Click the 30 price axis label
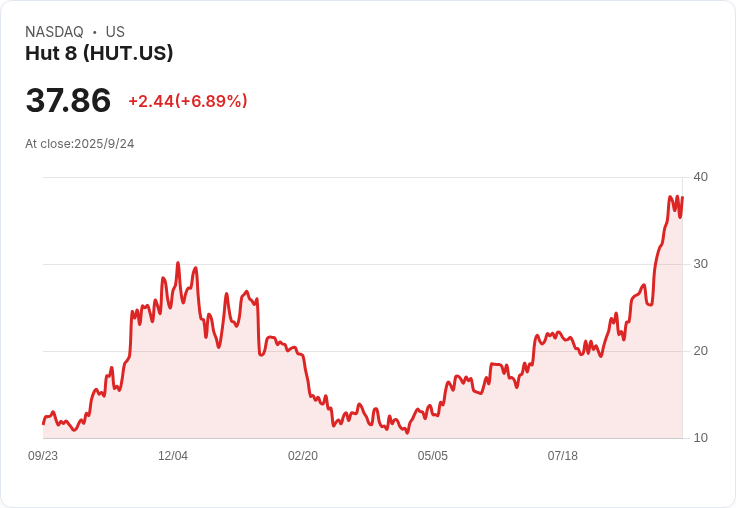The image size is (736, 508). pyautogui.click(x=700, y=264)
